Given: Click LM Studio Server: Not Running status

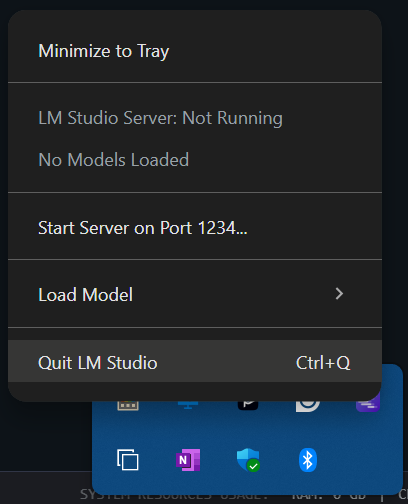Looking at the screenshot, I should pos(160,118).
